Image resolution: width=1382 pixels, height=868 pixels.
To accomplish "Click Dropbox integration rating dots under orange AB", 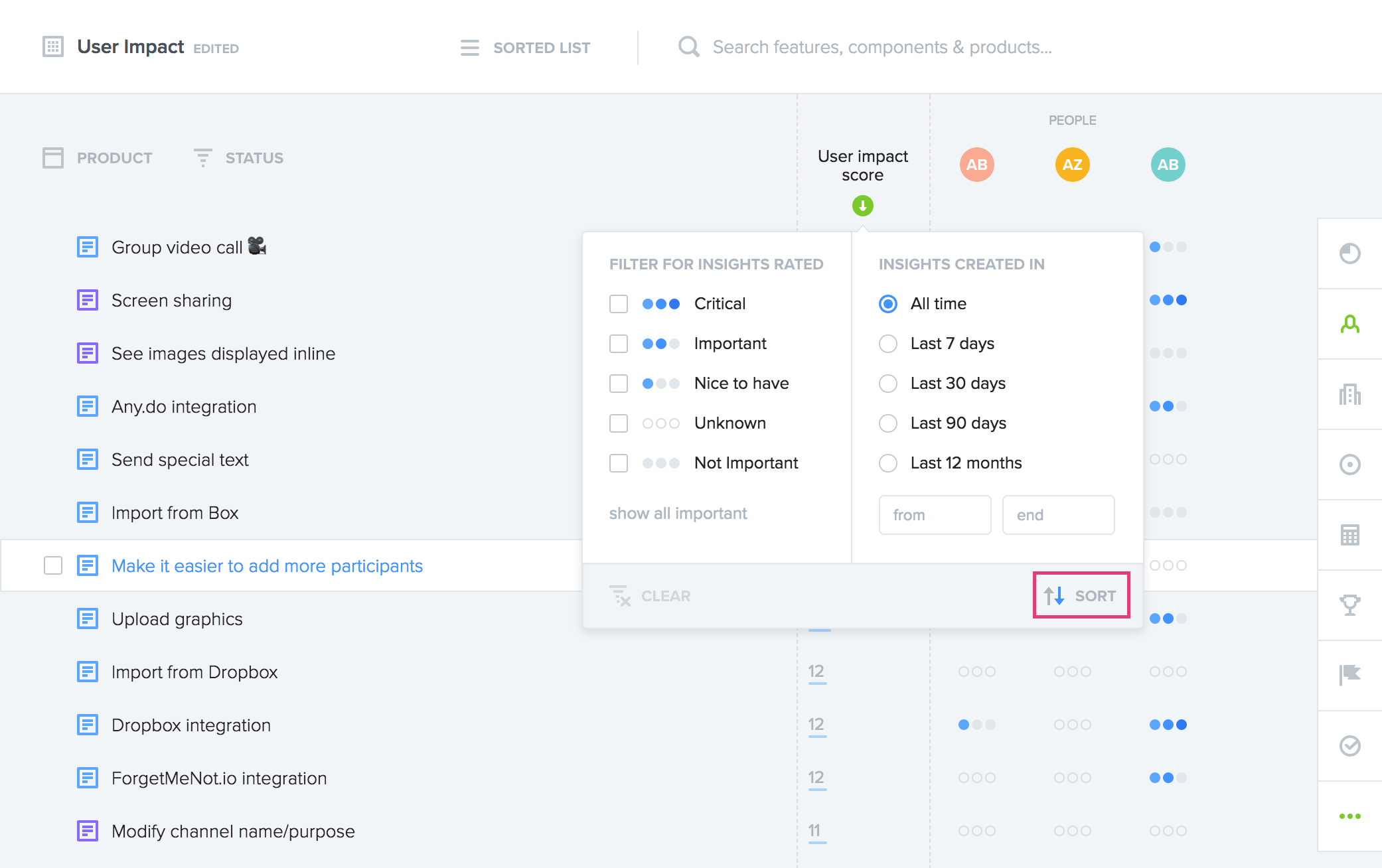I will [976, 725].
